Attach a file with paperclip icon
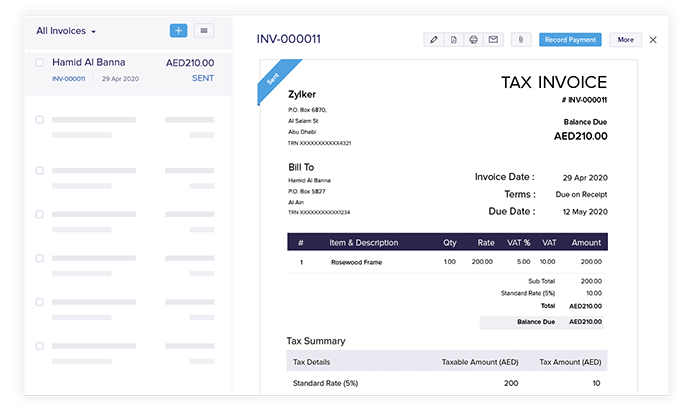691x408 pixels. 520,40
